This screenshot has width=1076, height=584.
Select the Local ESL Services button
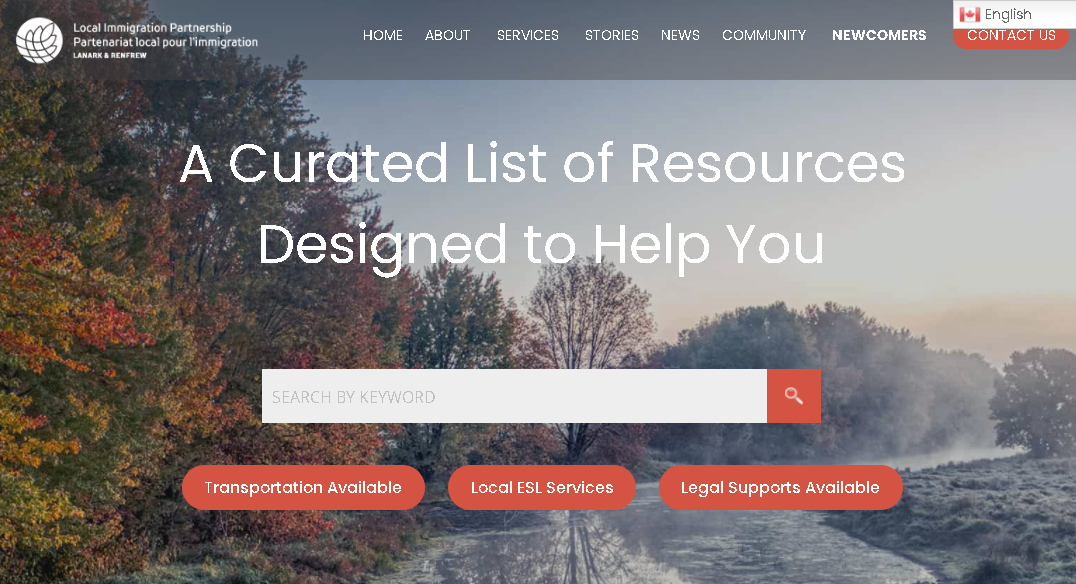point(542,487)
